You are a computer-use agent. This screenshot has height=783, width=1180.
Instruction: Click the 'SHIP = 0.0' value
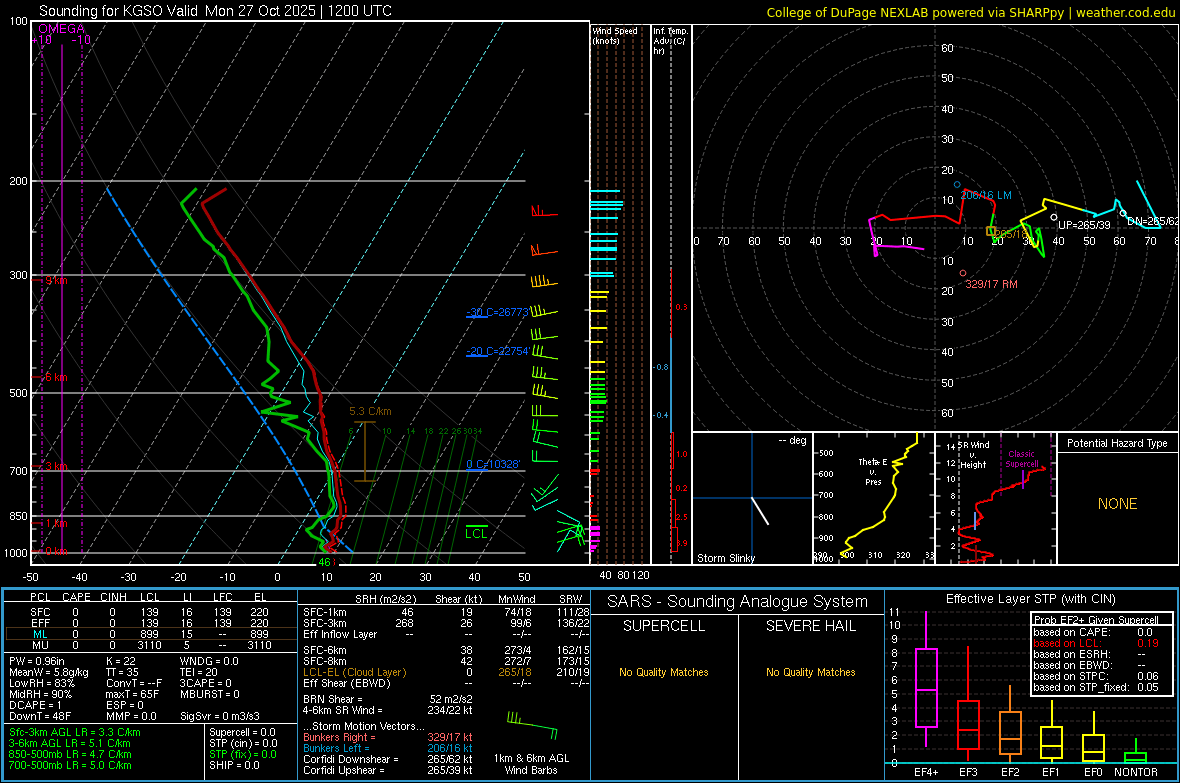click(234, 765)
